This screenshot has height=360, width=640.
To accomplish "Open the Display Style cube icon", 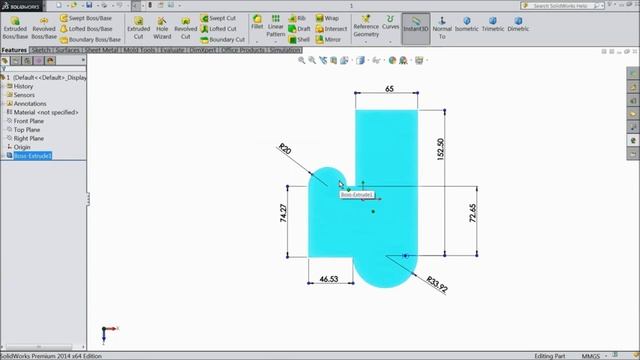I will tap(360, 60).
